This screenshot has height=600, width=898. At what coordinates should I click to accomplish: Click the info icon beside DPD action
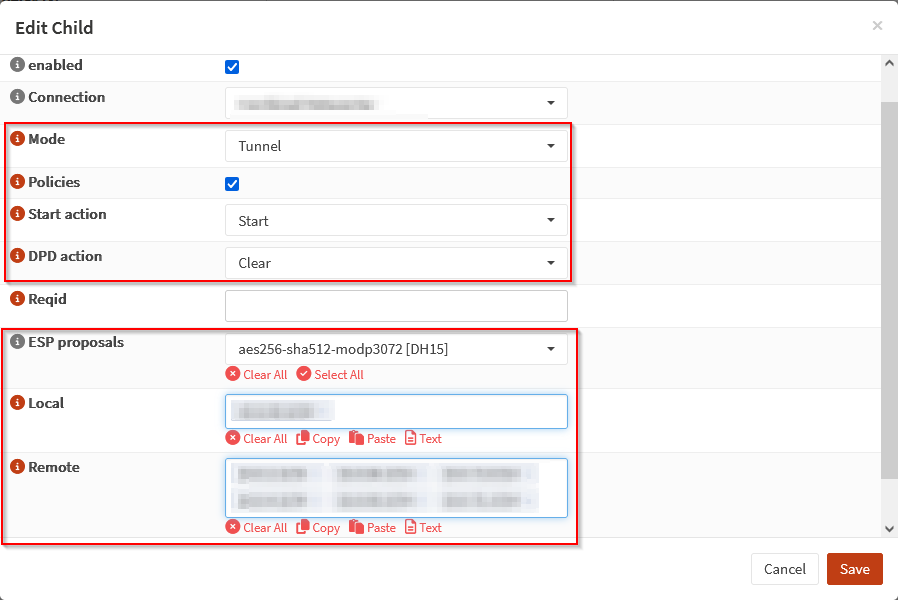click(17, 256)
